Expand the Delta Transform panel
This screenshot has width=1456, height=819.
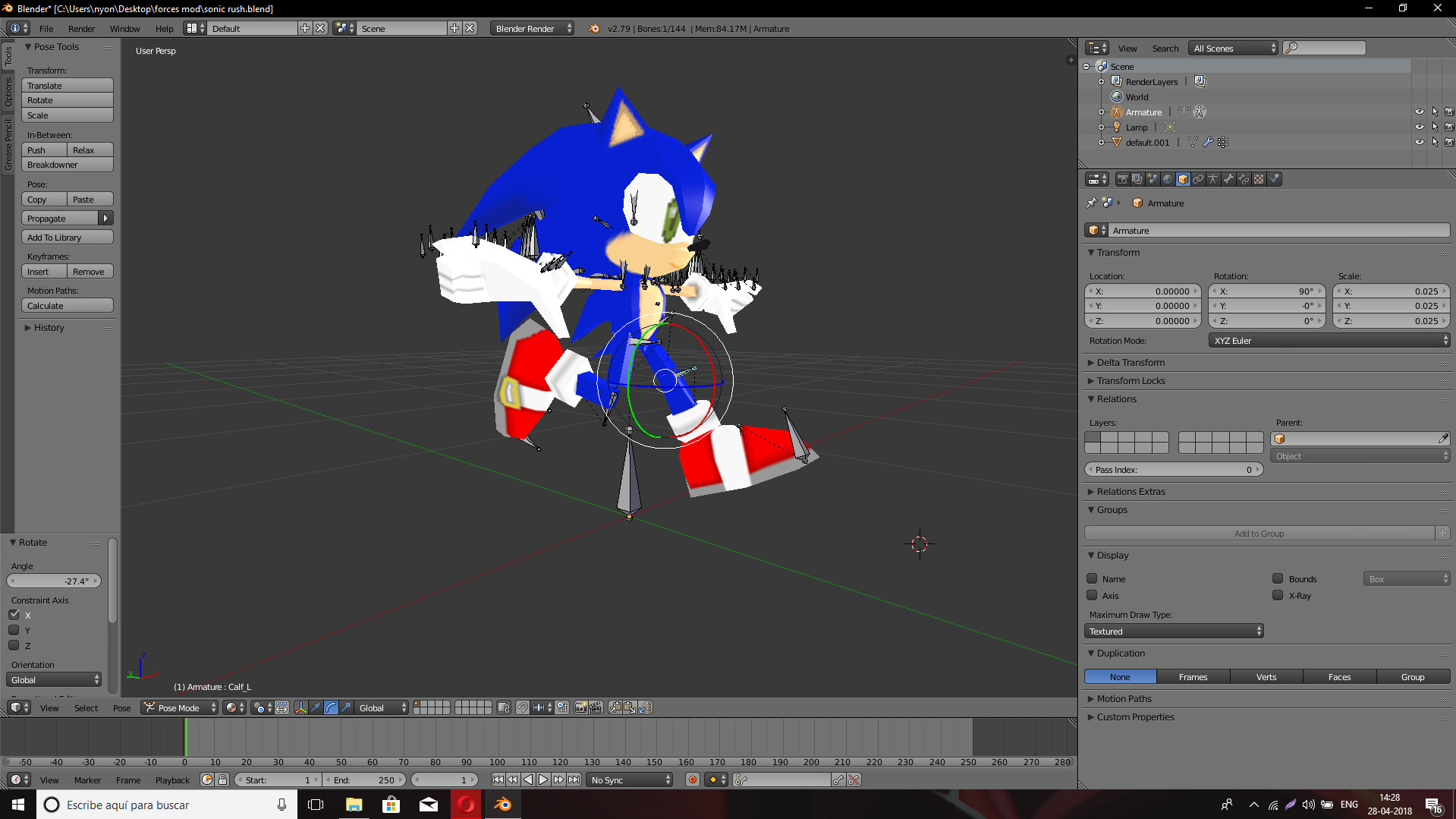click(1130, 362)
